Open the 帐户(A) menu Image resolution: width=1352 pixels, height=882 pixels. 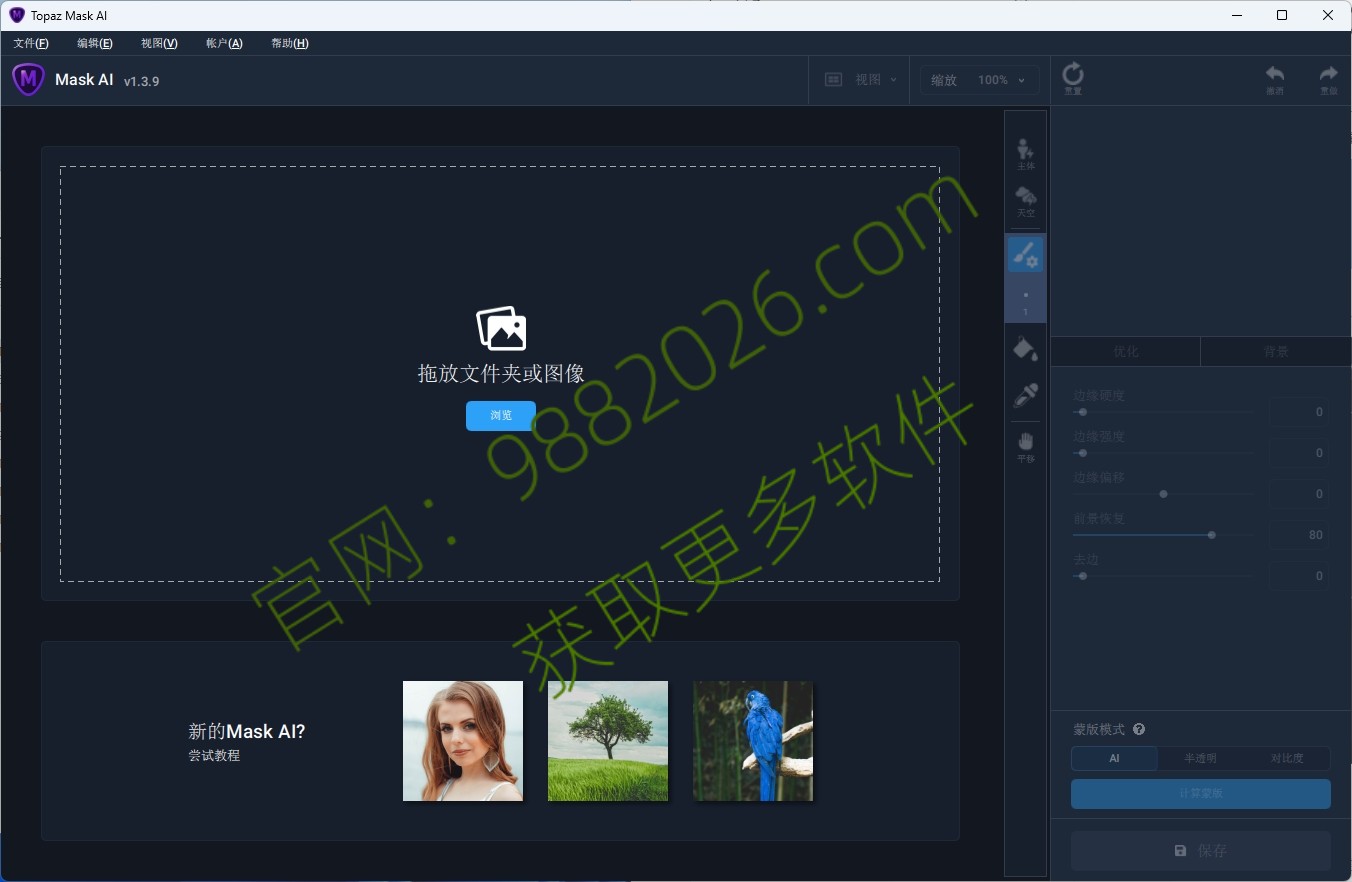coord(224,43)
